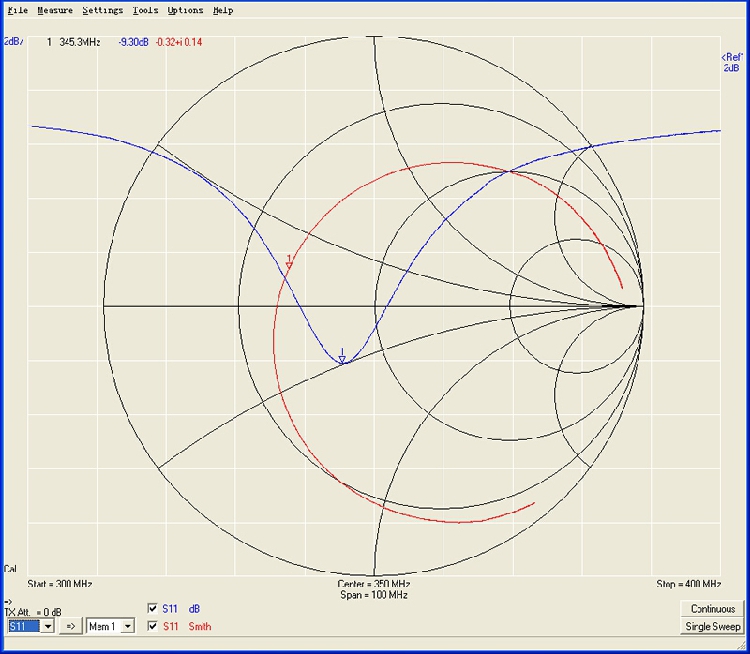Open the Help menu

tap(223, 10)
